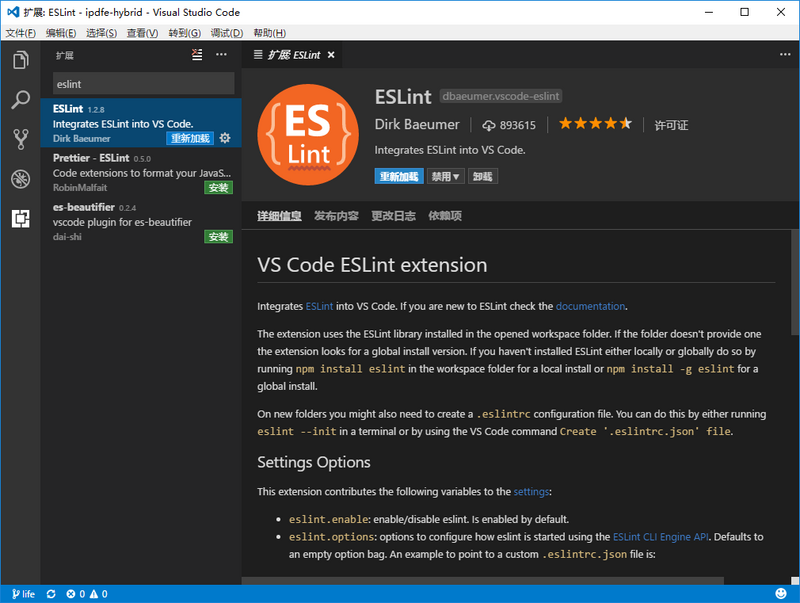Open the 调试(D) menu
The height and width of the screenshot is (603, 800).
point(227,33)
